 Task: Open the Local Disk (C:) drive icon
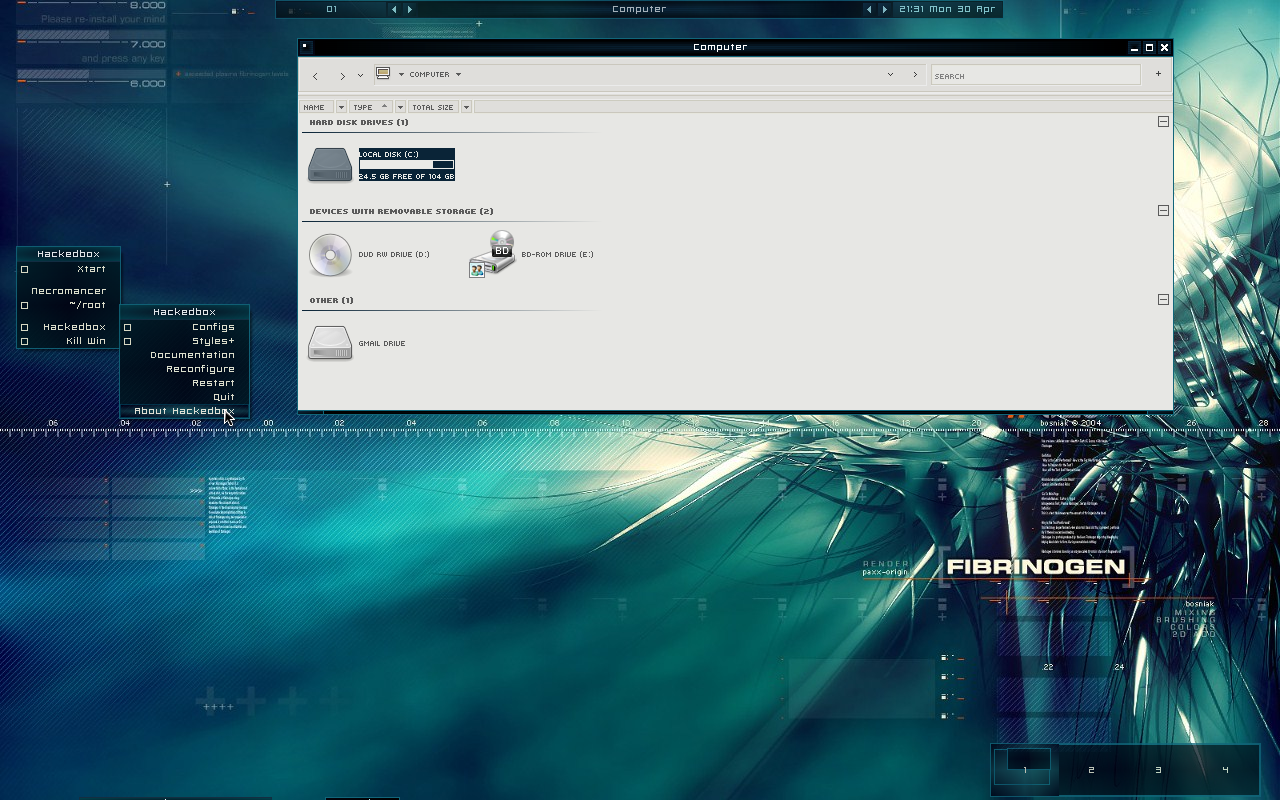tap(330, 164)
